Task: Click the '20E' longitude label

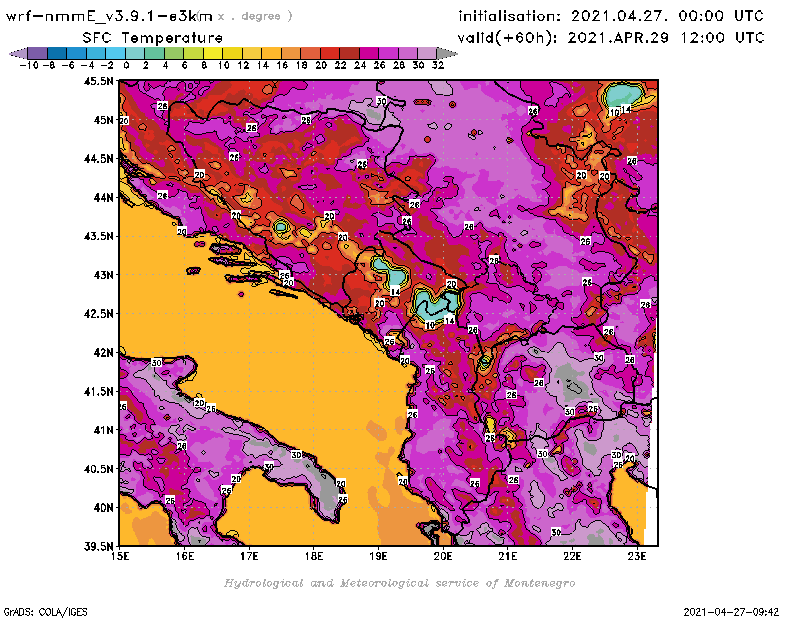Action: (x=443, y=556)
